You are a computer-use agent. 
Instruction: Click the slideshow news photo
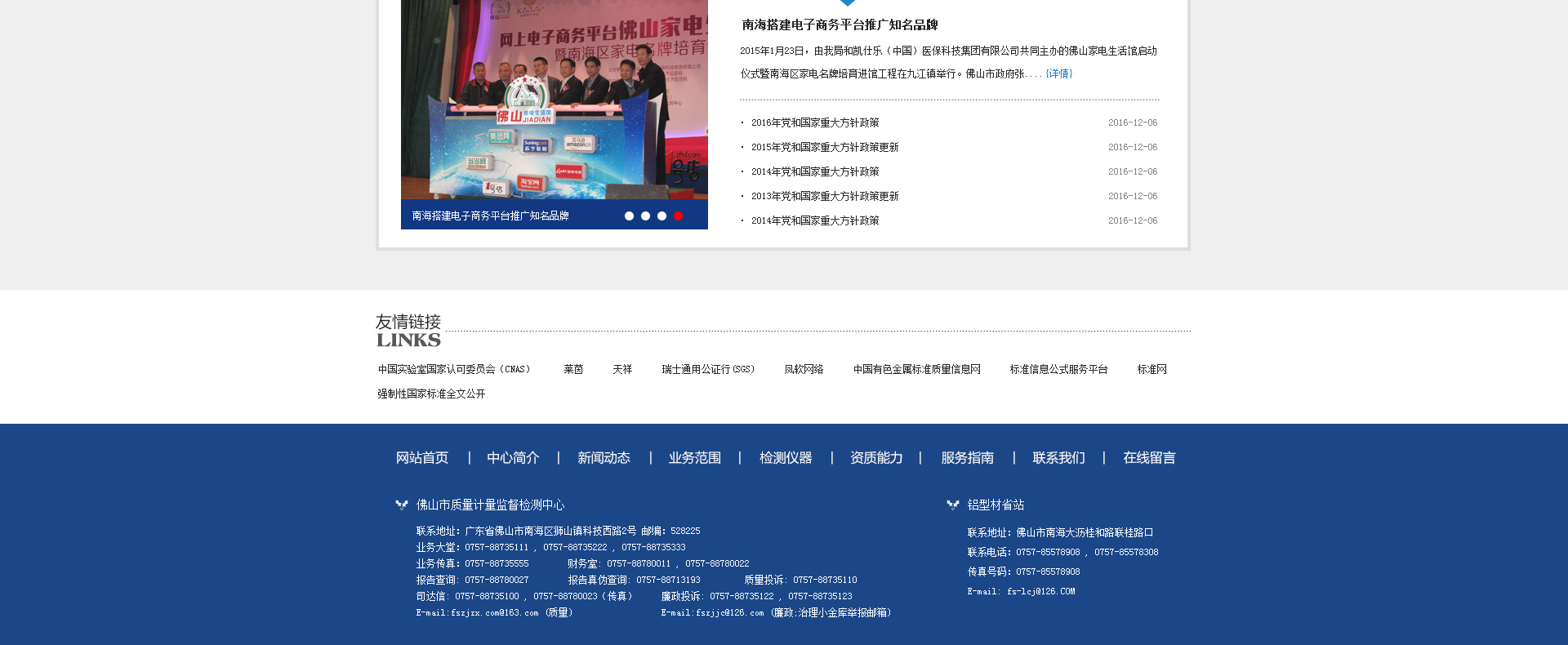click(554, 100)
